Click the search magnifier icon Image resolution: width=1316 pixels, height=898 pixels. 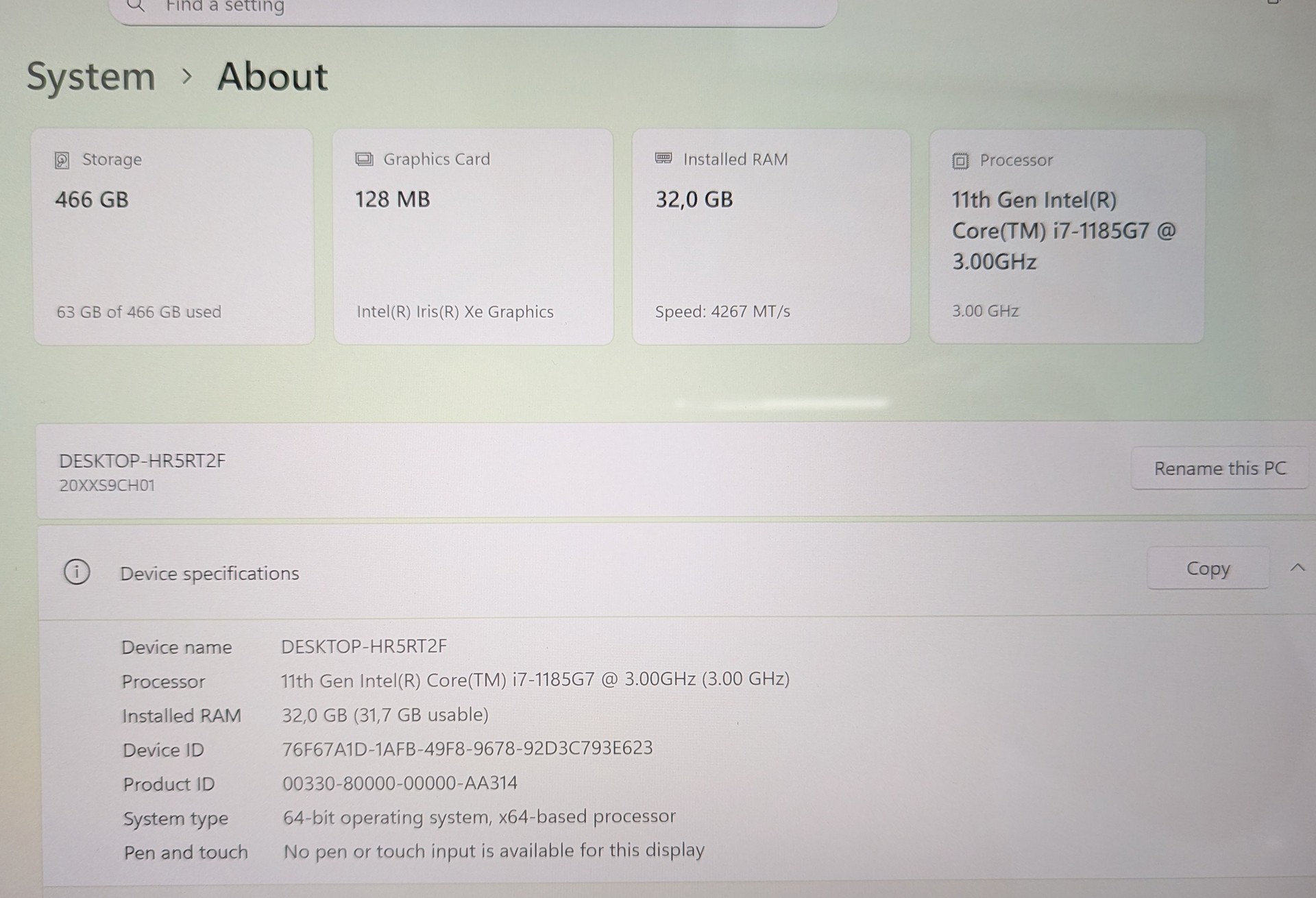coord(136,5)
